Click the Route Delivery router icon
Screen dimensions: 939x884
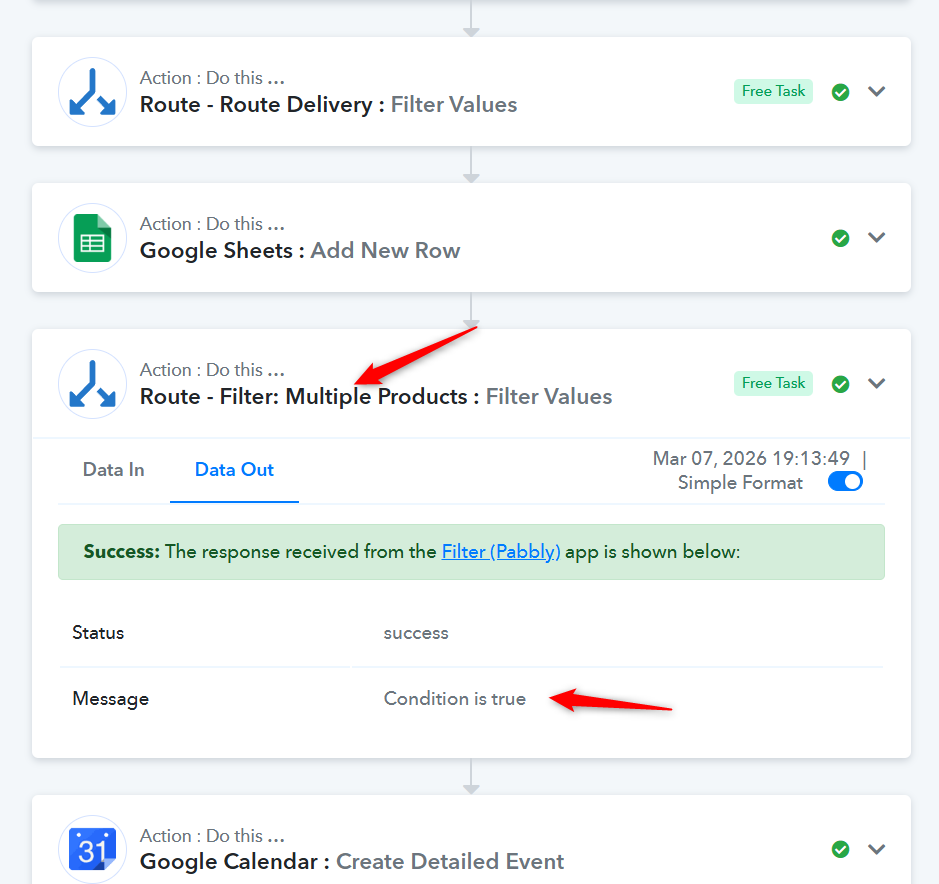[92, 92]
